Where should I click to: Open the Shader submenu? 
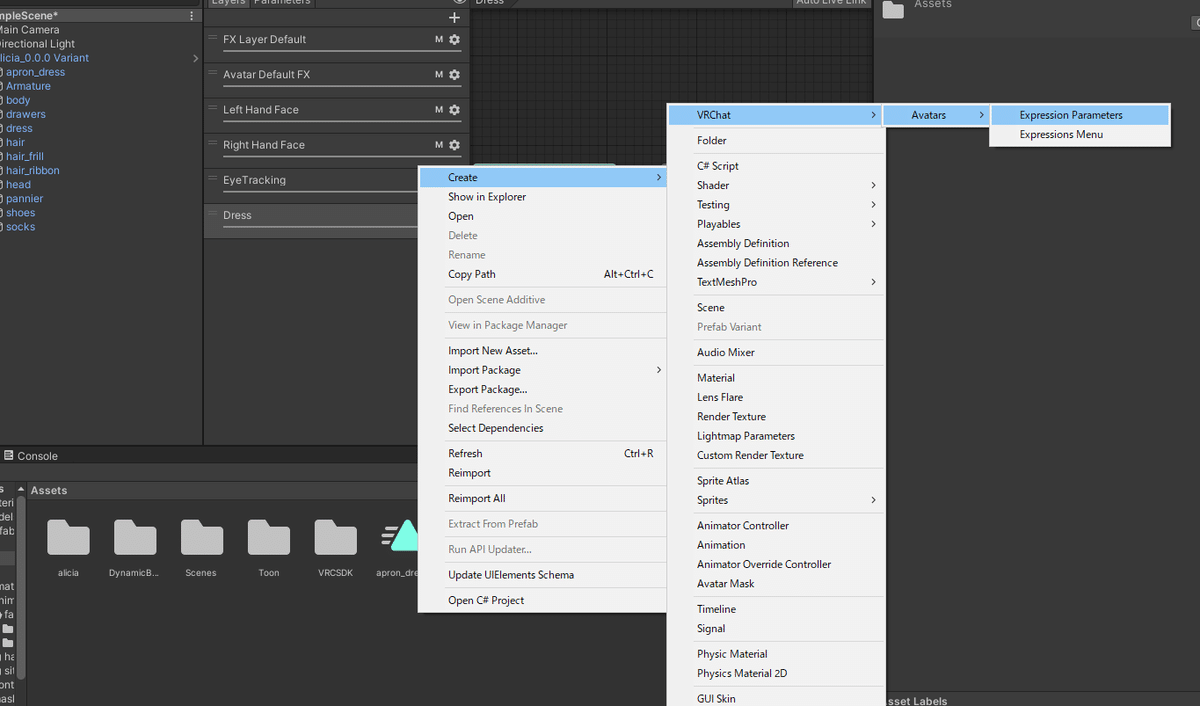tap(776, 186)
